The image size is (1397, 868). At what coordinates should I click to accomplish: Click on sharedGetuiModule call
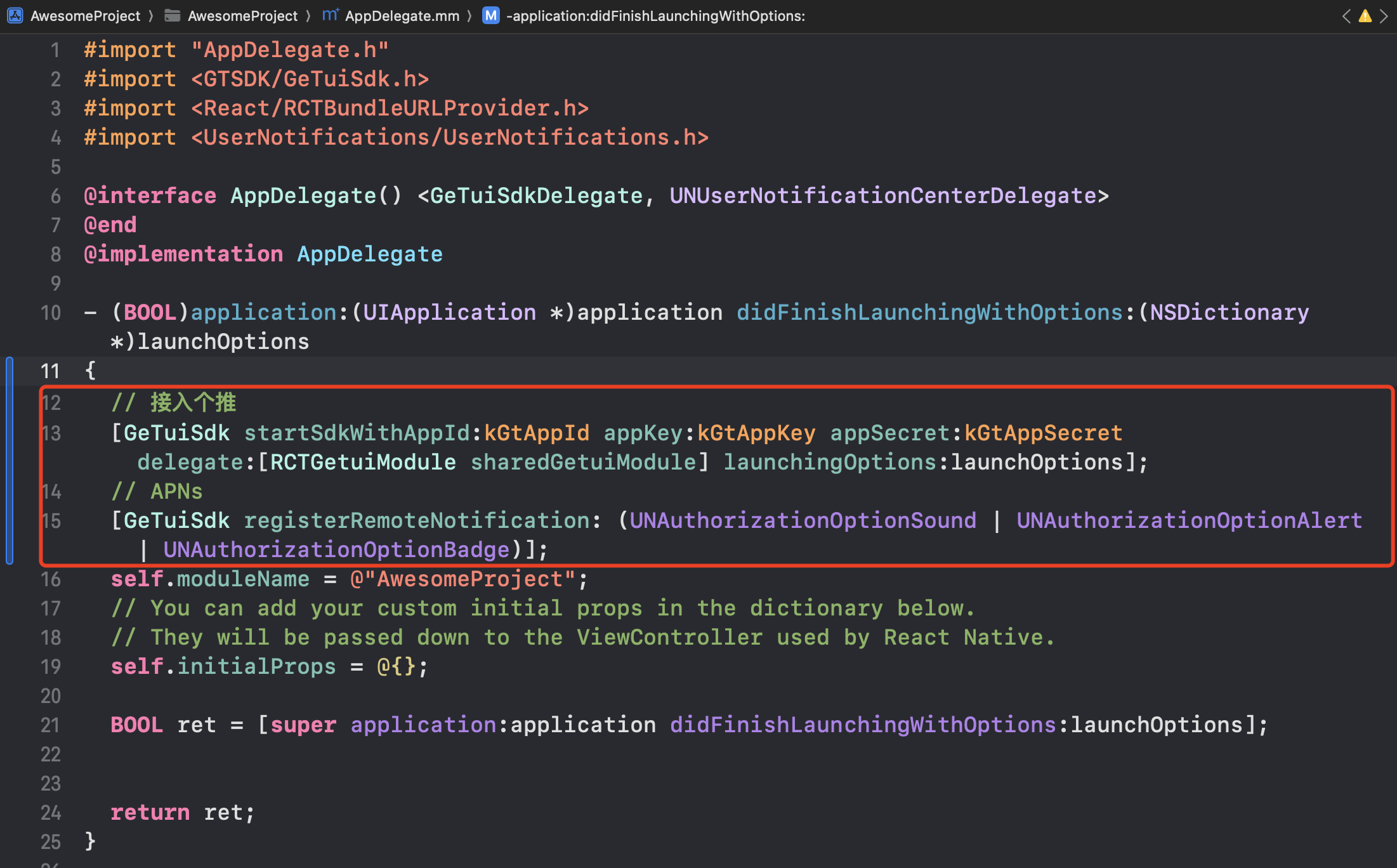coord(583,462)
